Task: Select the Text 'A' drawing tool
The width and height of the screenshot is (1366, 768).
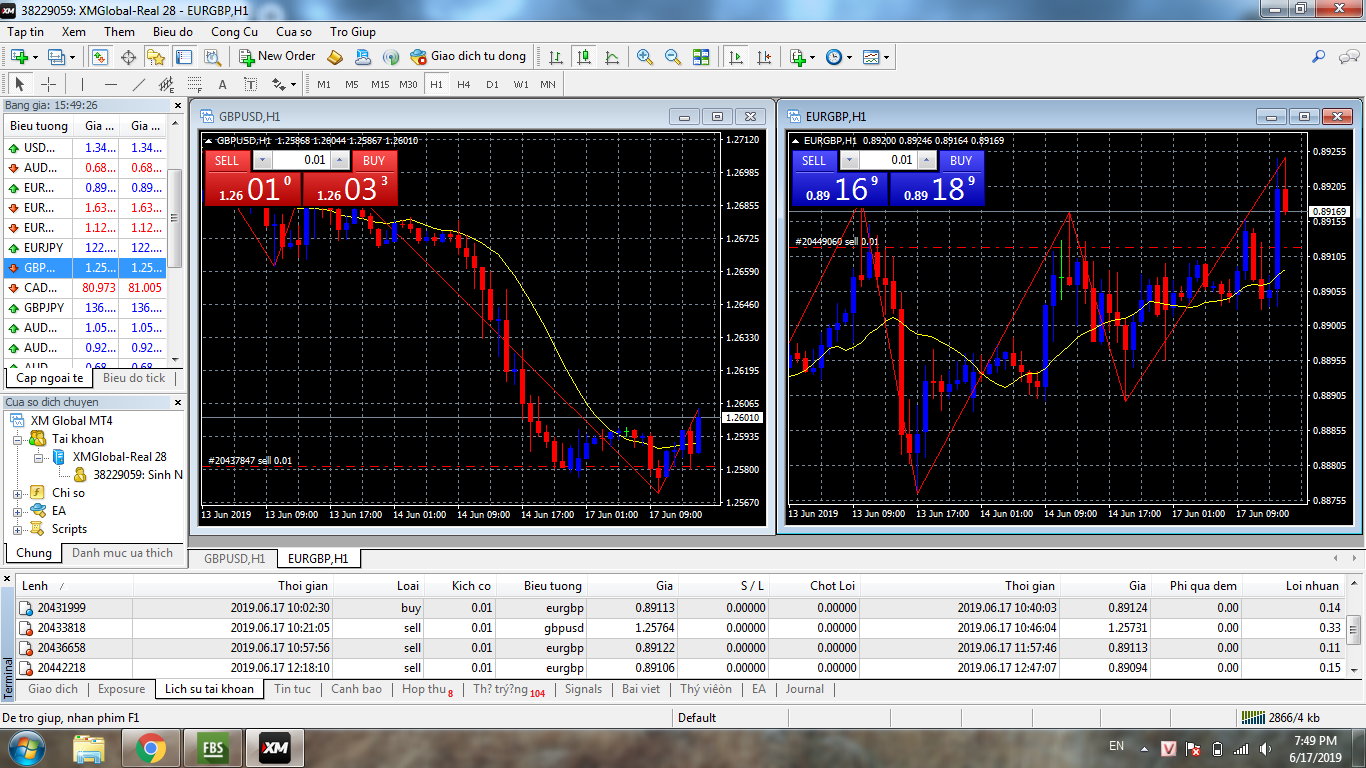Action: pyautogui.click(x=223, y=84)
